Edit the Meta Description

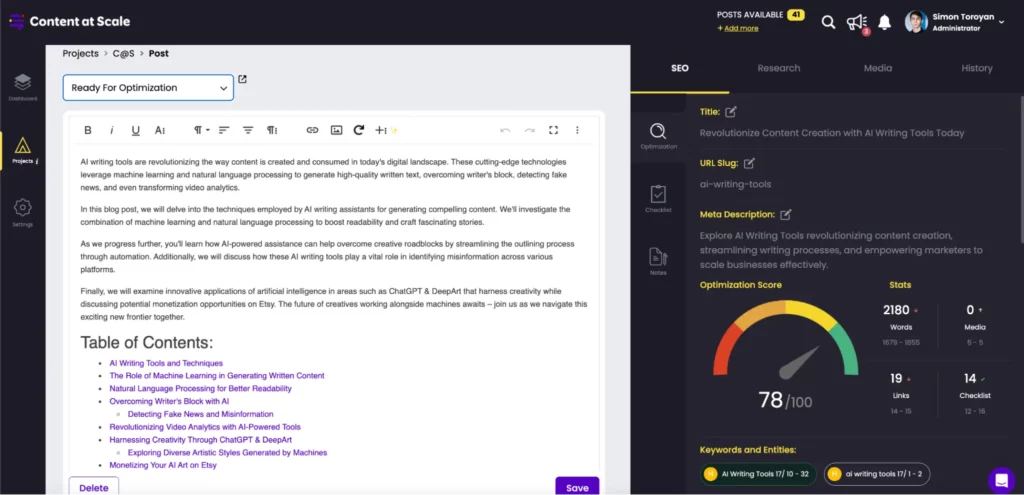(x=786, y=214)
